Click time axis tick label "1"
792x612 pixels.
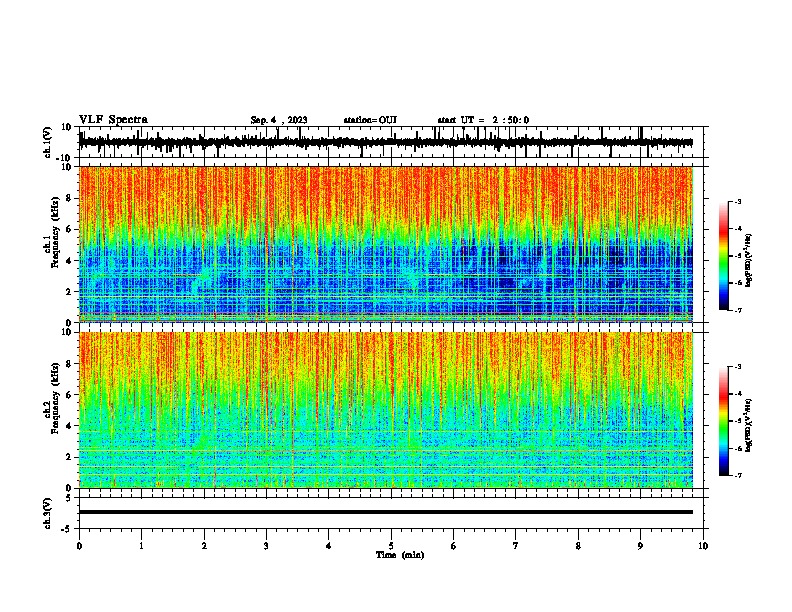pyautogui.click(x=141, y=546)
